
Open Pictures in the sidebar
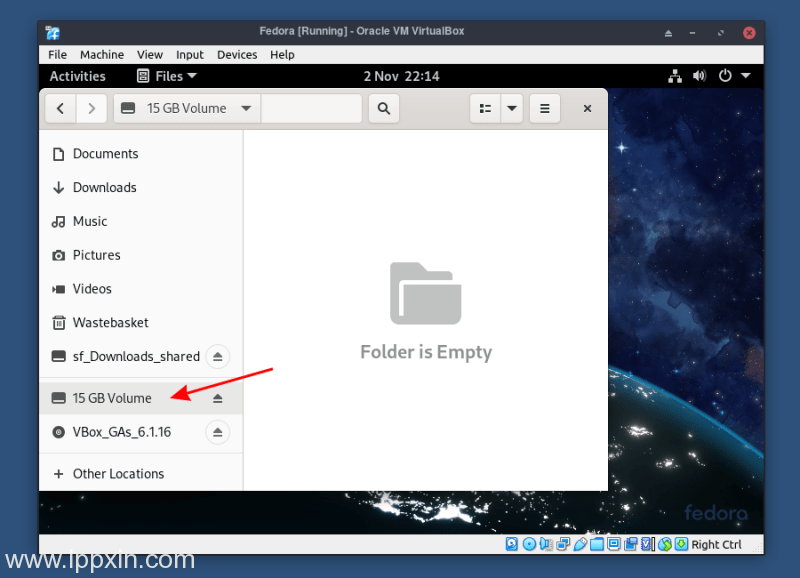[141, 255]
